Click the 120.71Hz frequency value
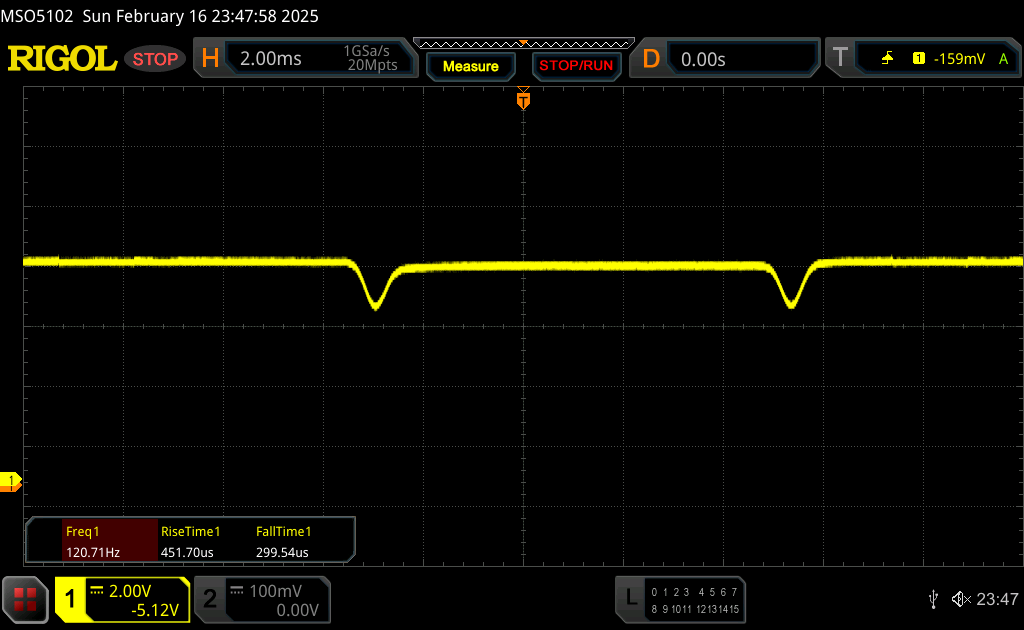Screen dimensions: 1024x630 pos(93,552)
